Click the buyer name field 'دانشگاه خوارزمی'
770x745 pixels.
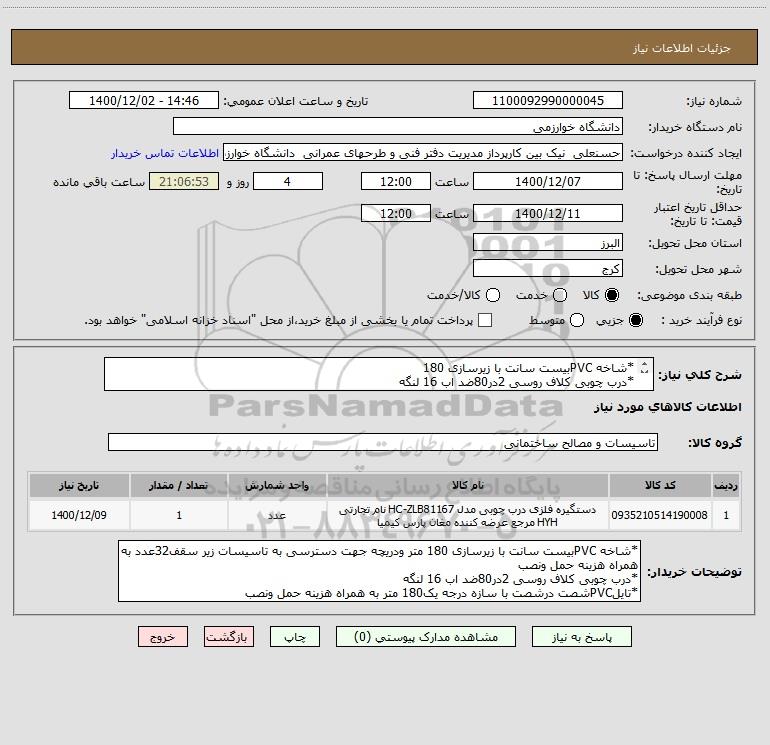click(398, 126)
